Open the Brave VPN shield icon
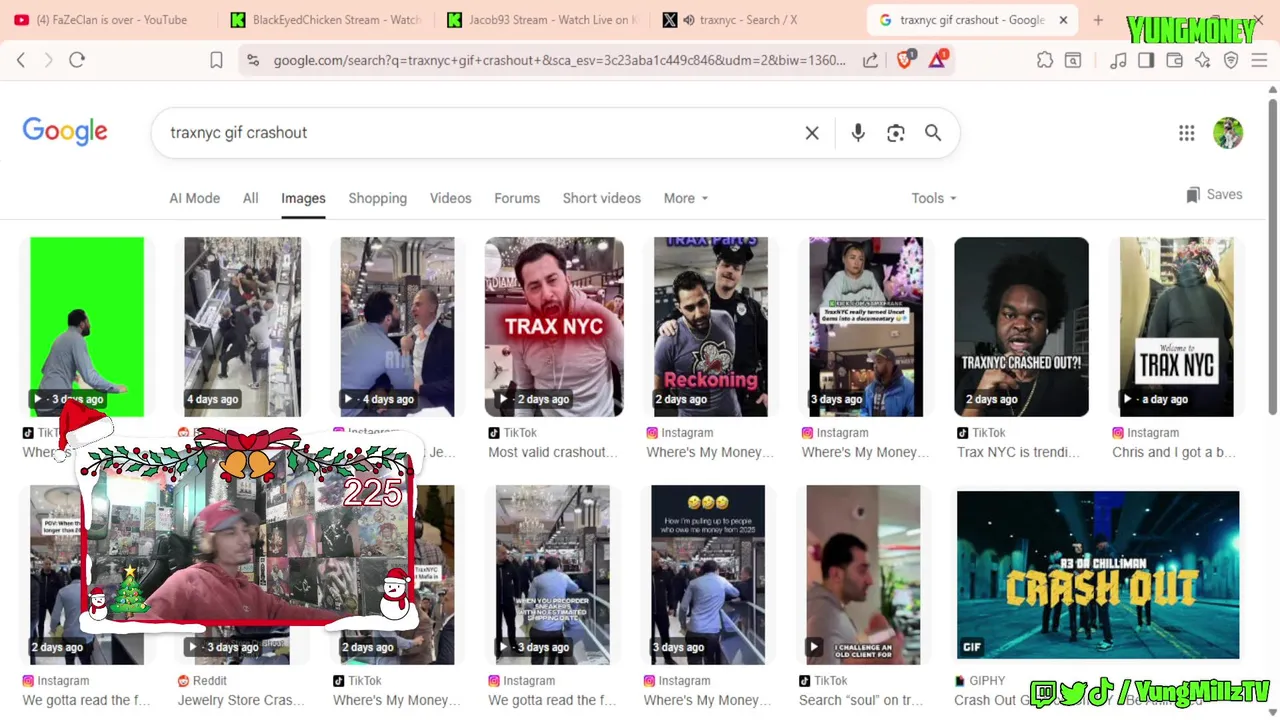1280x720 pixels. coord(1231,60)
